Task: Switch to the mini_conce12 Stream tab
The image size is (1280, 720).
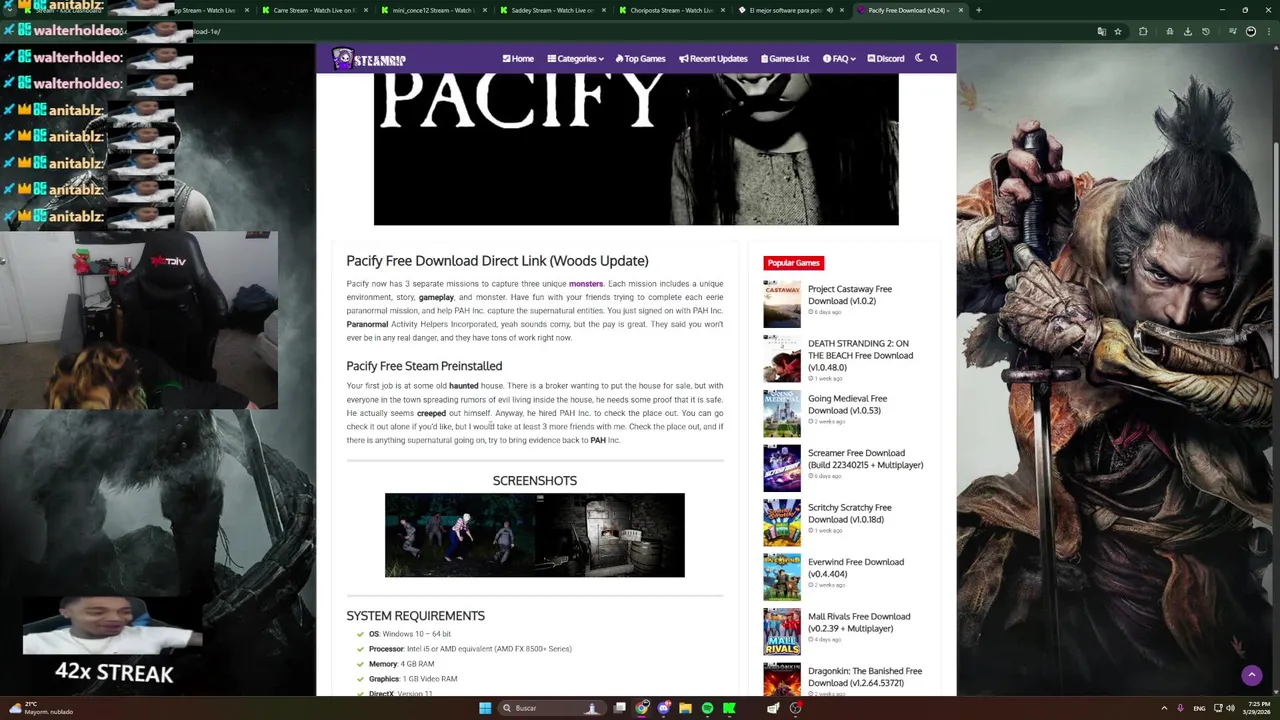Action: [433, 10]
